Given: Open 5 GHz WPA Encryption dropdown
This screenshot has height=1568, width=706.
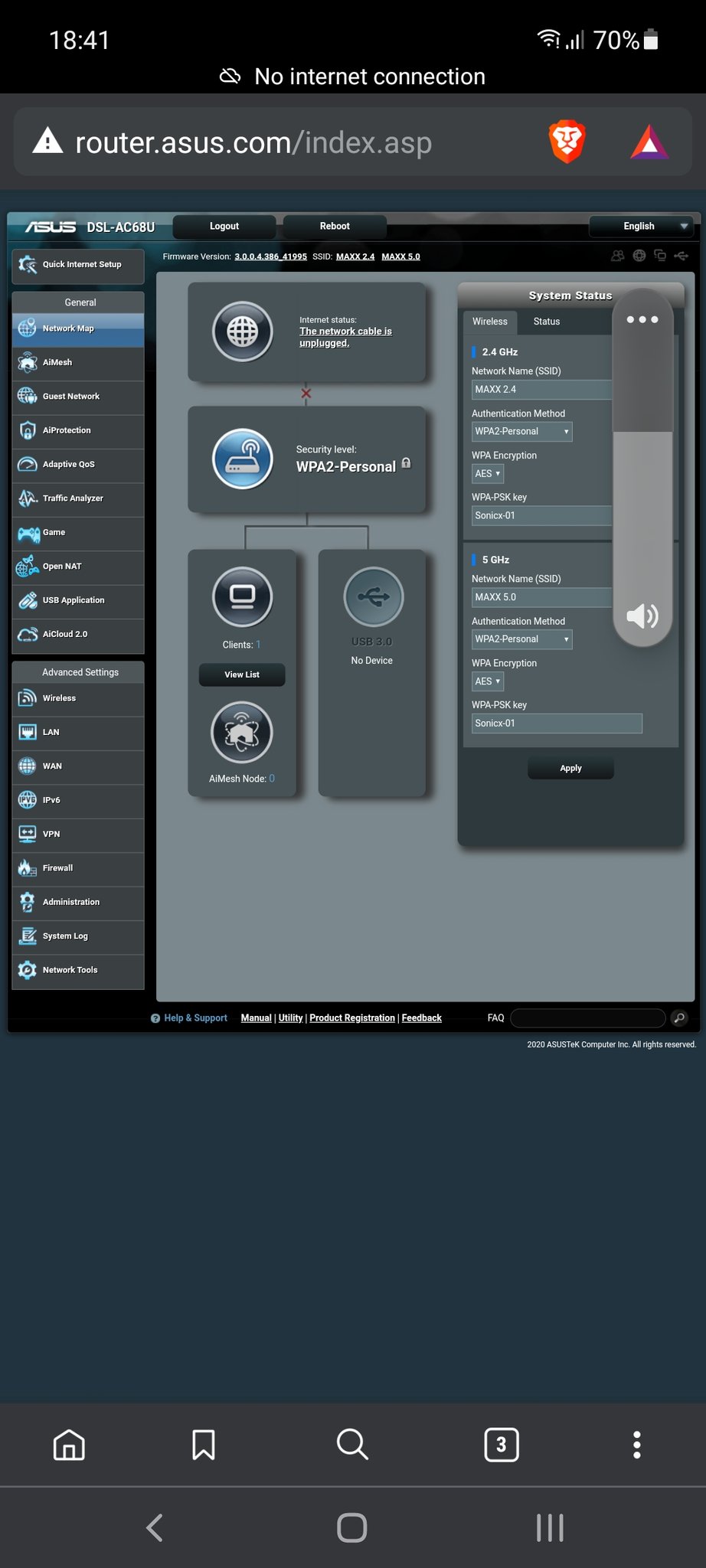Looking at the screenshot, I should pos(488,681).
